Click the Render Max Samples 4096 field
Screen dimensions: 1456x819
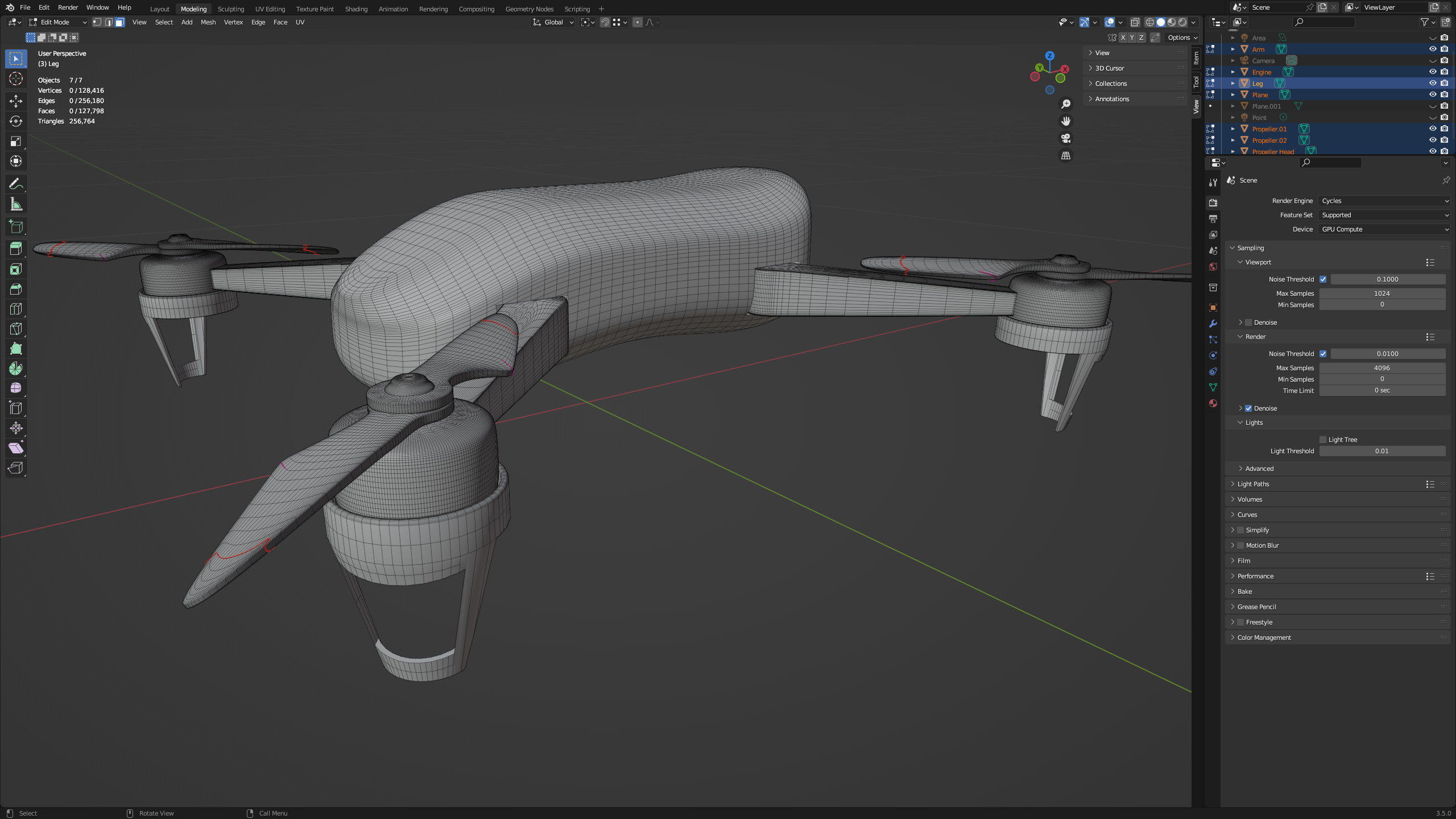(1382, 368)
